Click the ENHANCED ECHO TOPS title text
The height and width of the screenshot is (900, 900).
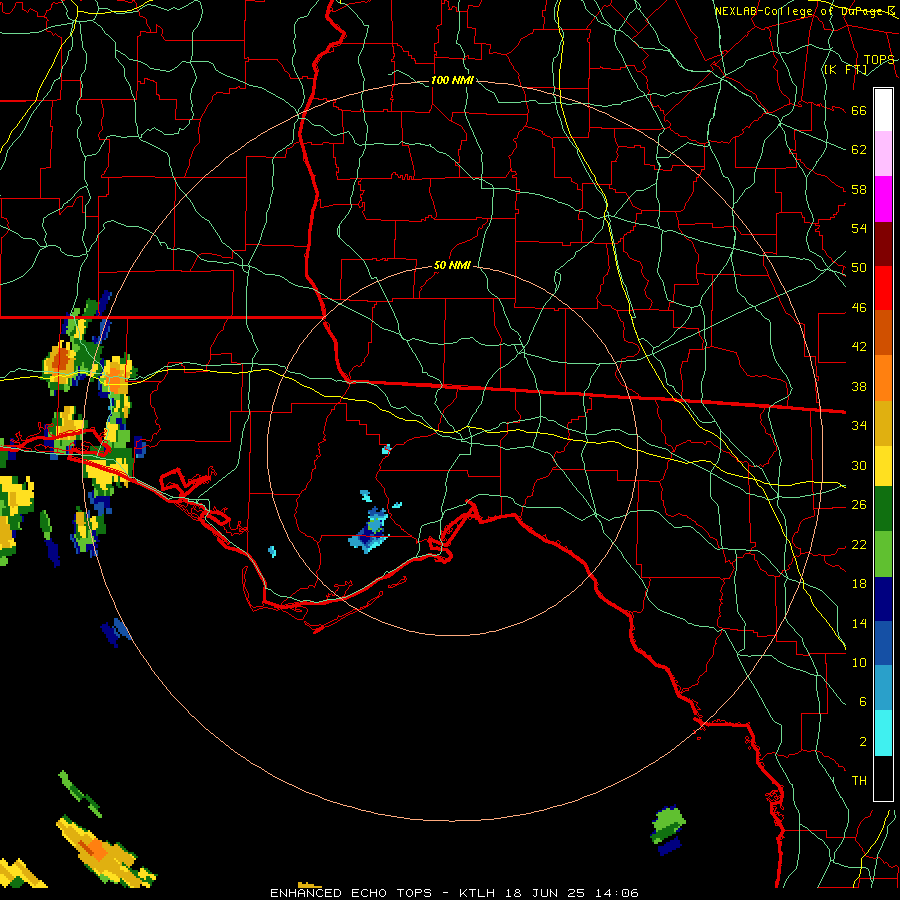350,893
